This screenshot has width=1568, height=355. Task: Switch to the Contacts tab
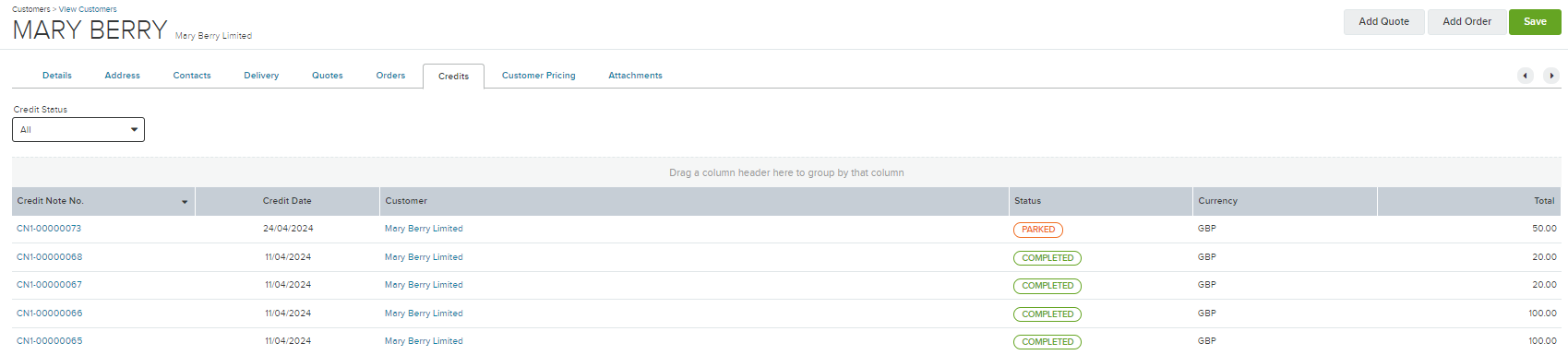[x=192, y=76]
